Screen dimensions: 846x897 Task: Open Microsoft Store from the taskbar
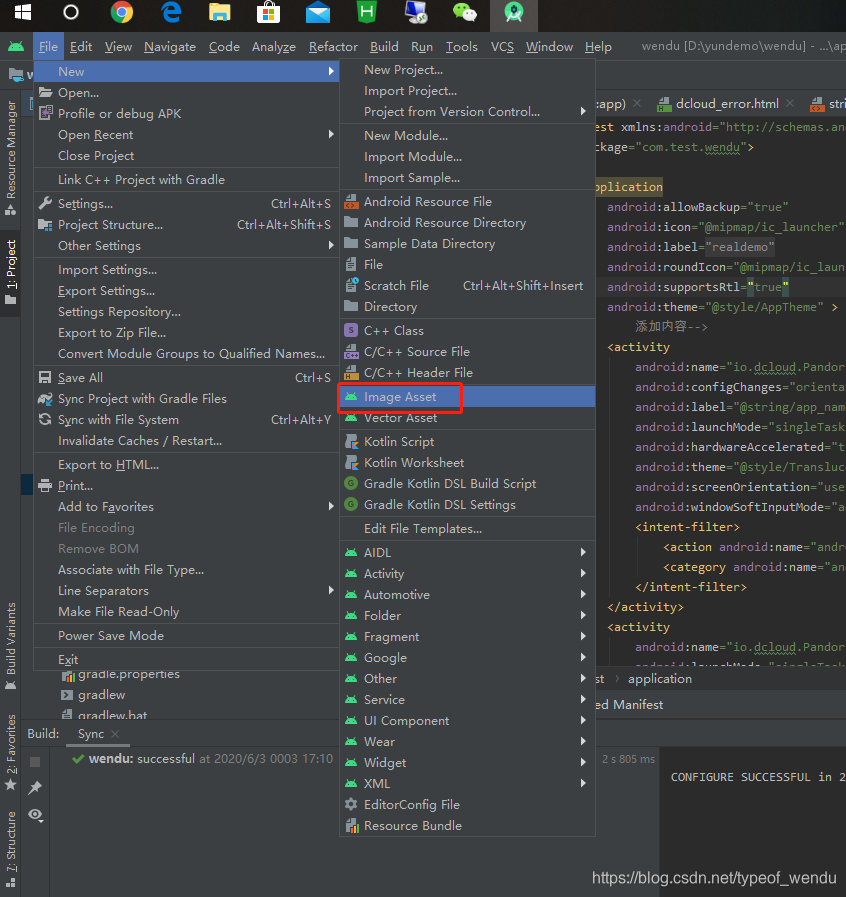click(x=268, y=12)
